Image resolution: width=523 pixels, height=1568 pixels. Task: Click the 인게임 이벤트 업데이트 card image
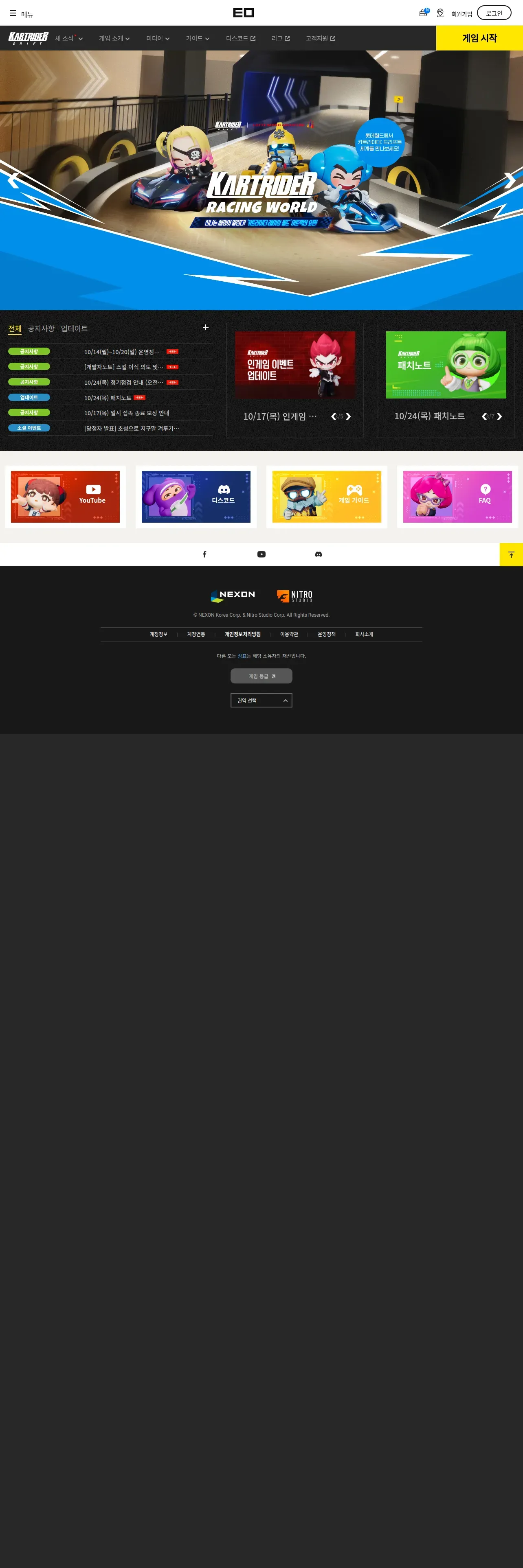click(x=294, y=365)
